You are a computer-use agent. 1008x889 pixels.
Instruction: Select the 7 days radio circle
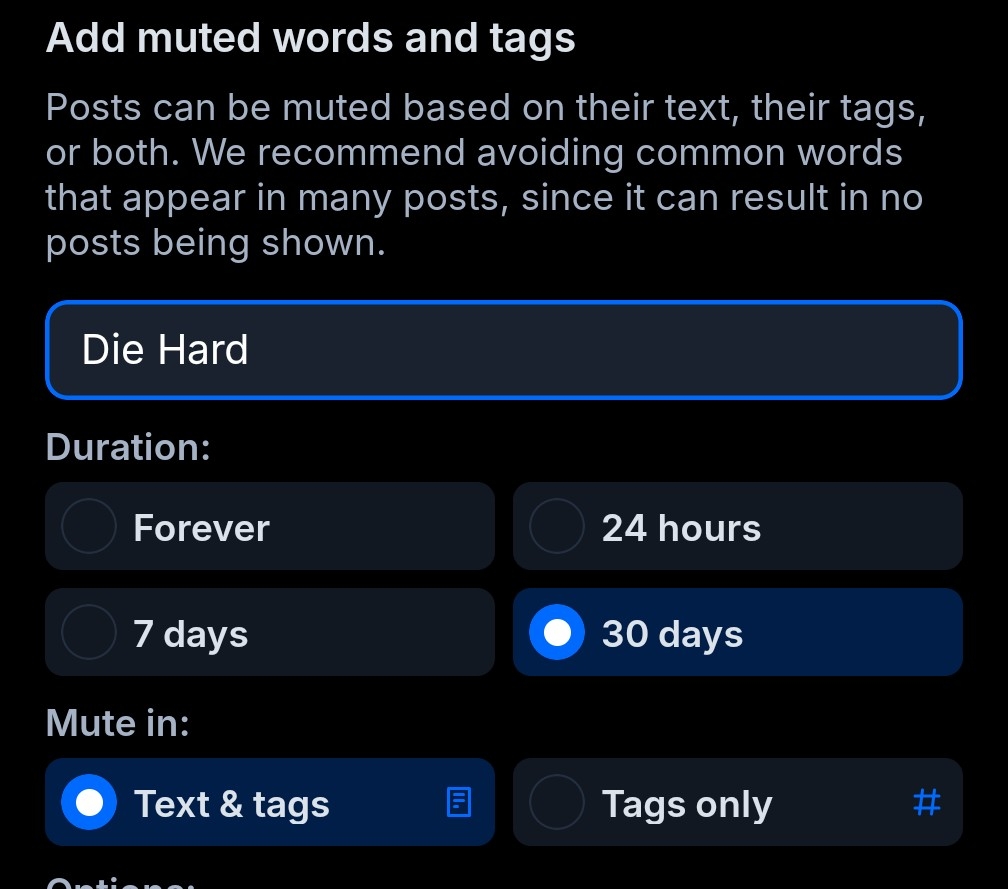click(x=89, y=632)
